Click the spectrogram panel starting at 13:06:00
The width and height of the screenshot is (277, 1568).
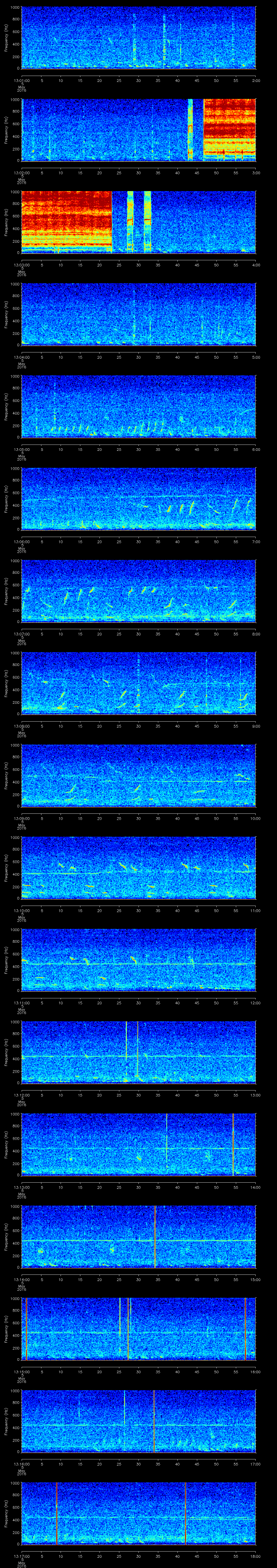[139, 499]
